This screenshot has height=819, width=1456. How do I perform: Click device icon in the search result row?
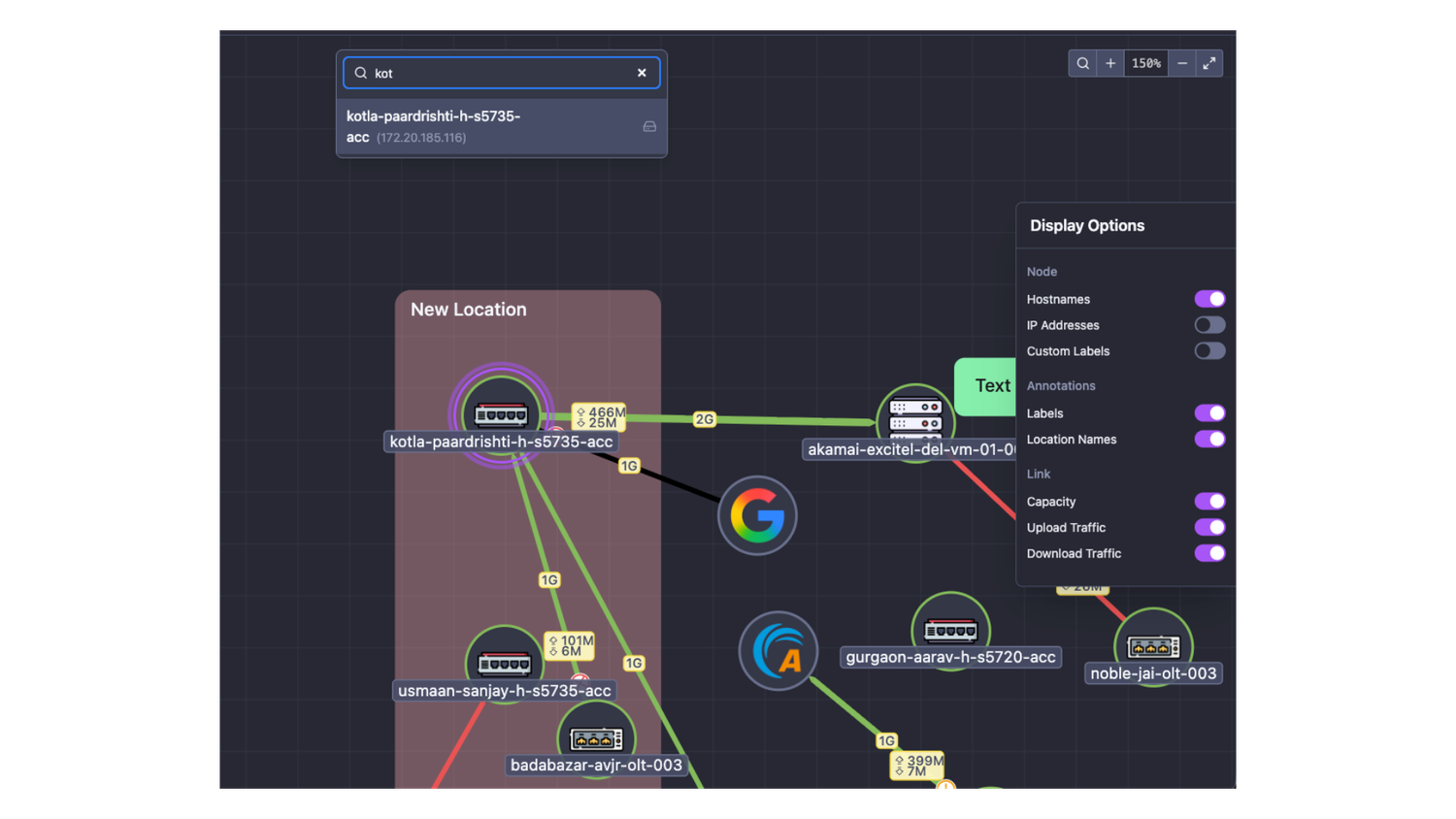[649, 127]
